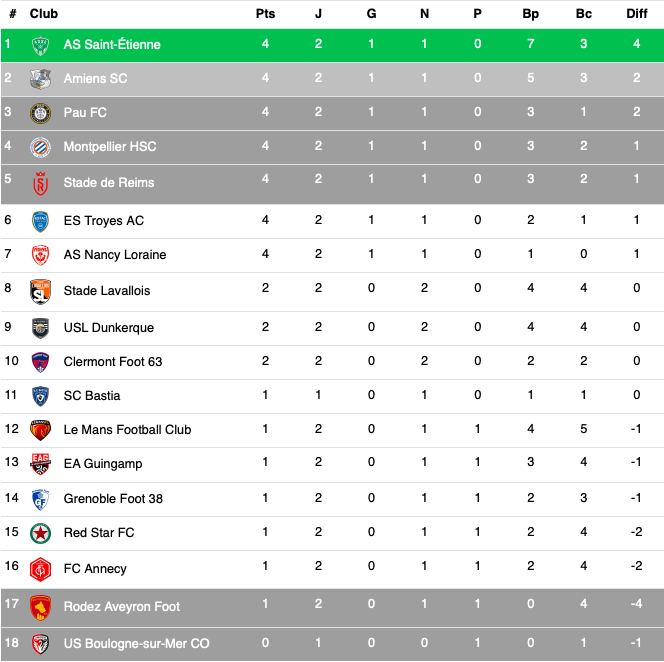This screenshot has width=664, height=662.
Task: Click the Amiens SC club logo
Action: pyautogui.click(x=41, y=79)
